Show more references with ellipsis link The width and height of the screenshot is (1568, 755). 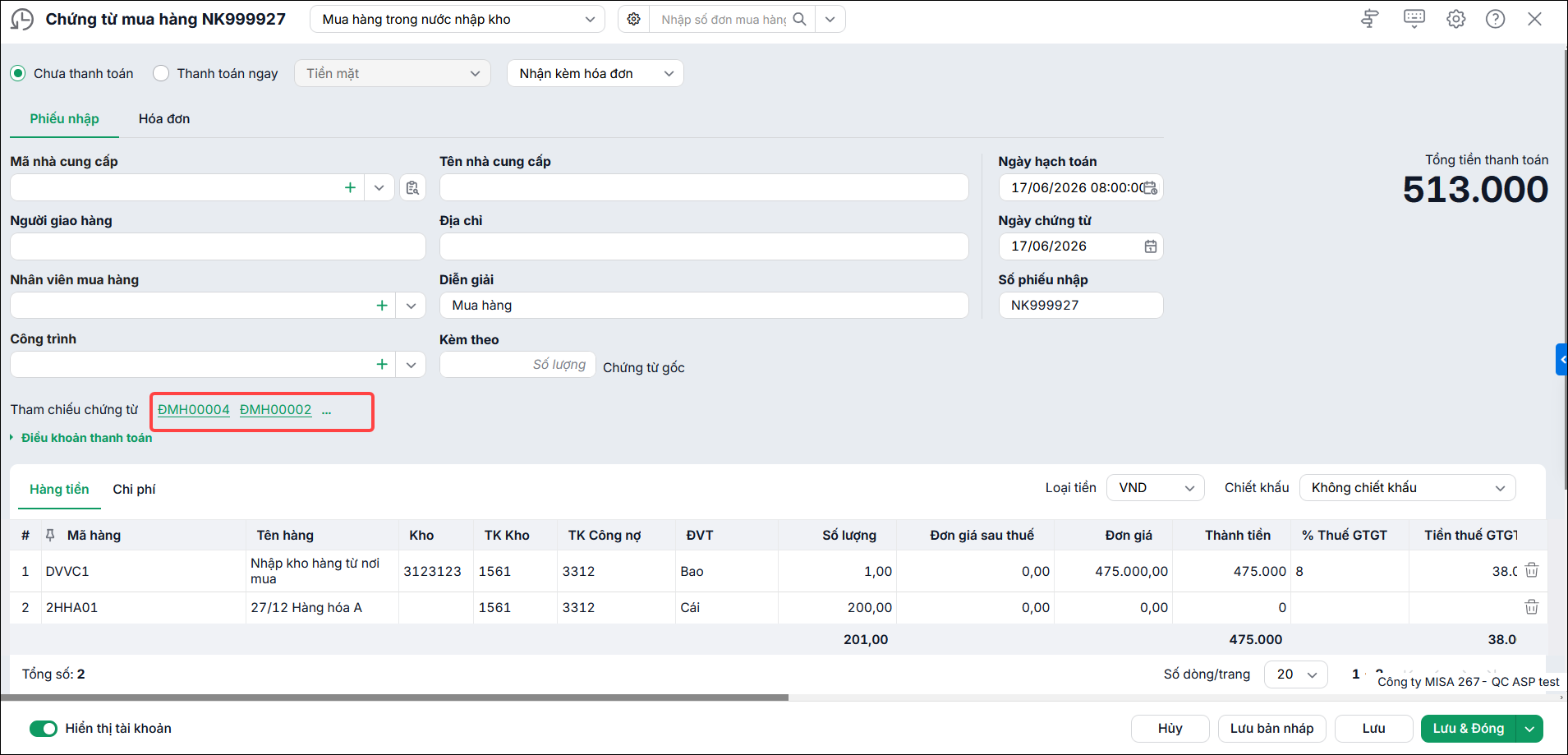tap(327, 410)
